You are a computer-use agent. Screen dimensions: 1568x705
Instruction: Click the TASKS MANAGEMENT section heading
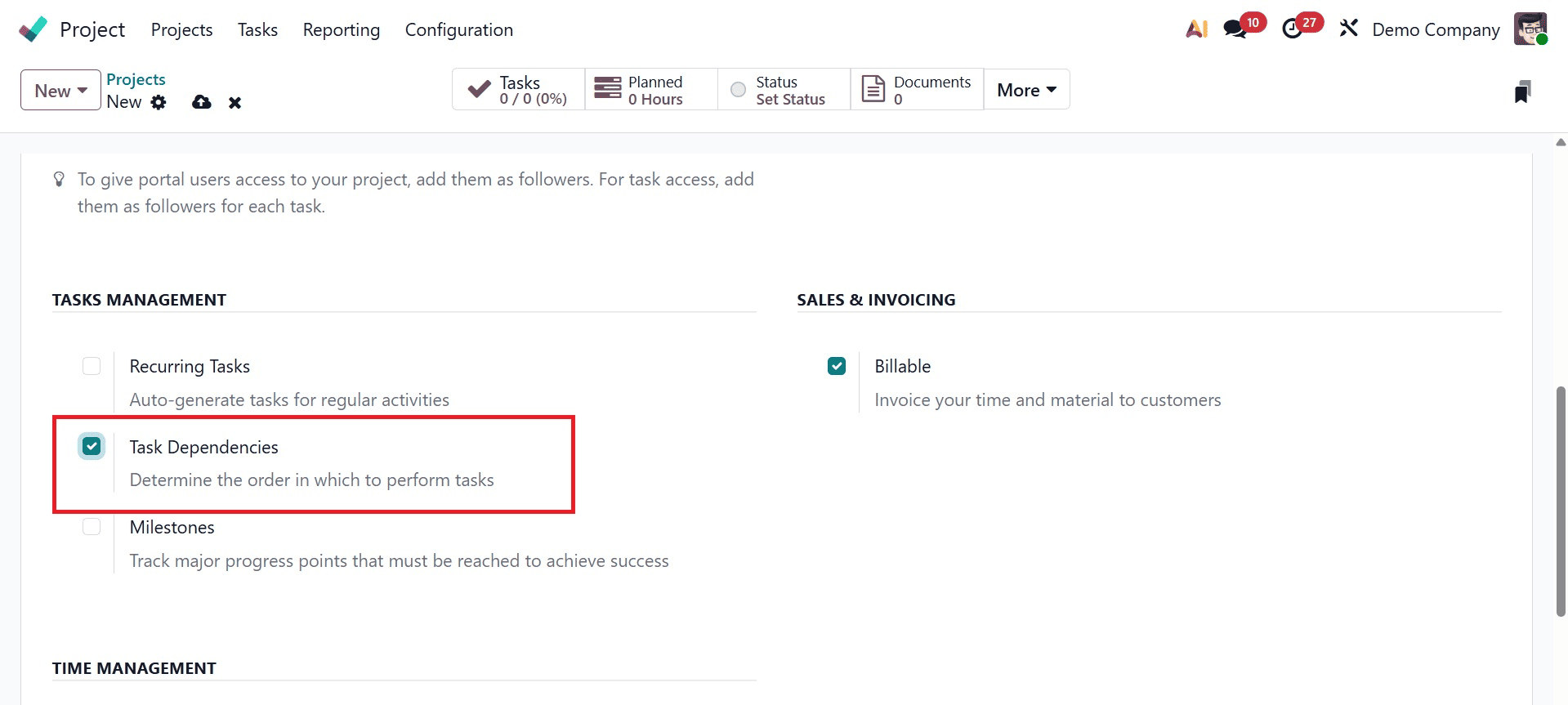coord(139,300)
